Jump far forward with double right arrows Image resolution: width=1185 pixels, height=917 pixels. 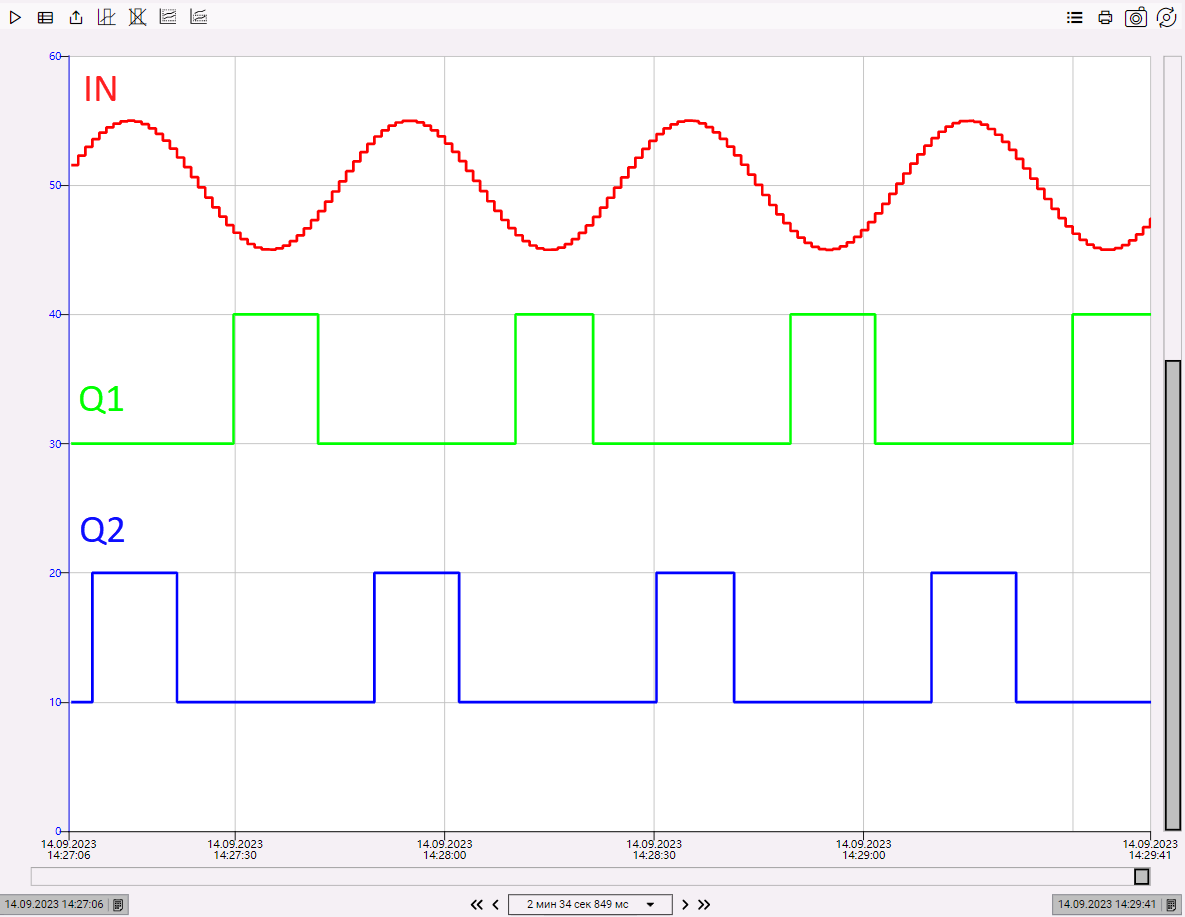click(704, 904)
